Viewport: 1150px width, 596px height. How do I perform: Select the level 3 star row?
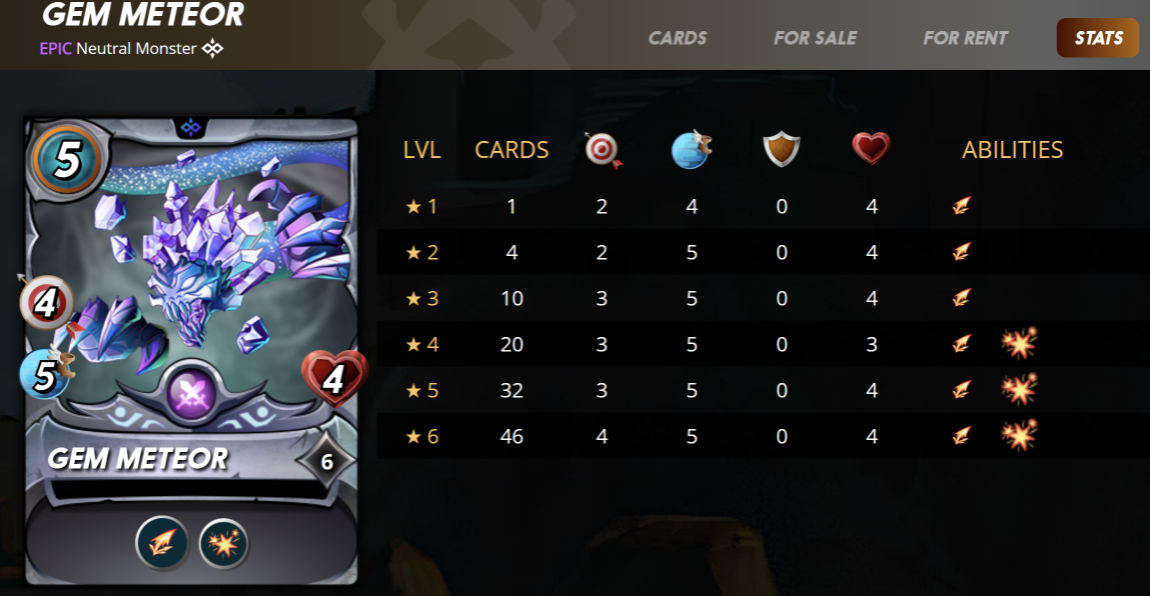(763, 298)
